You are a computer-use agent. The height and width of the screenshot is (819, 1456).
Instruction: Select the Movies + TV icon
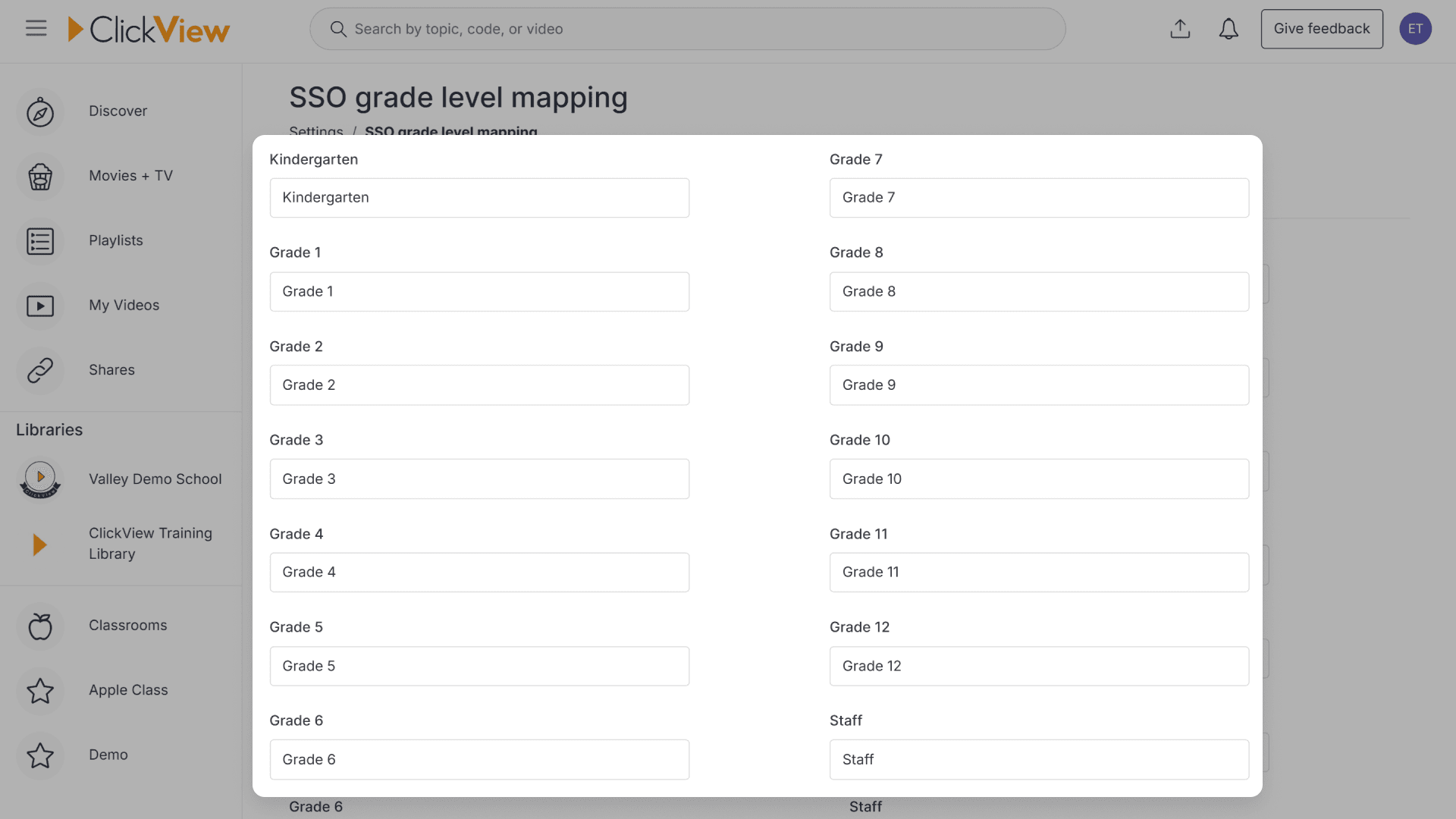click(39, 176)
